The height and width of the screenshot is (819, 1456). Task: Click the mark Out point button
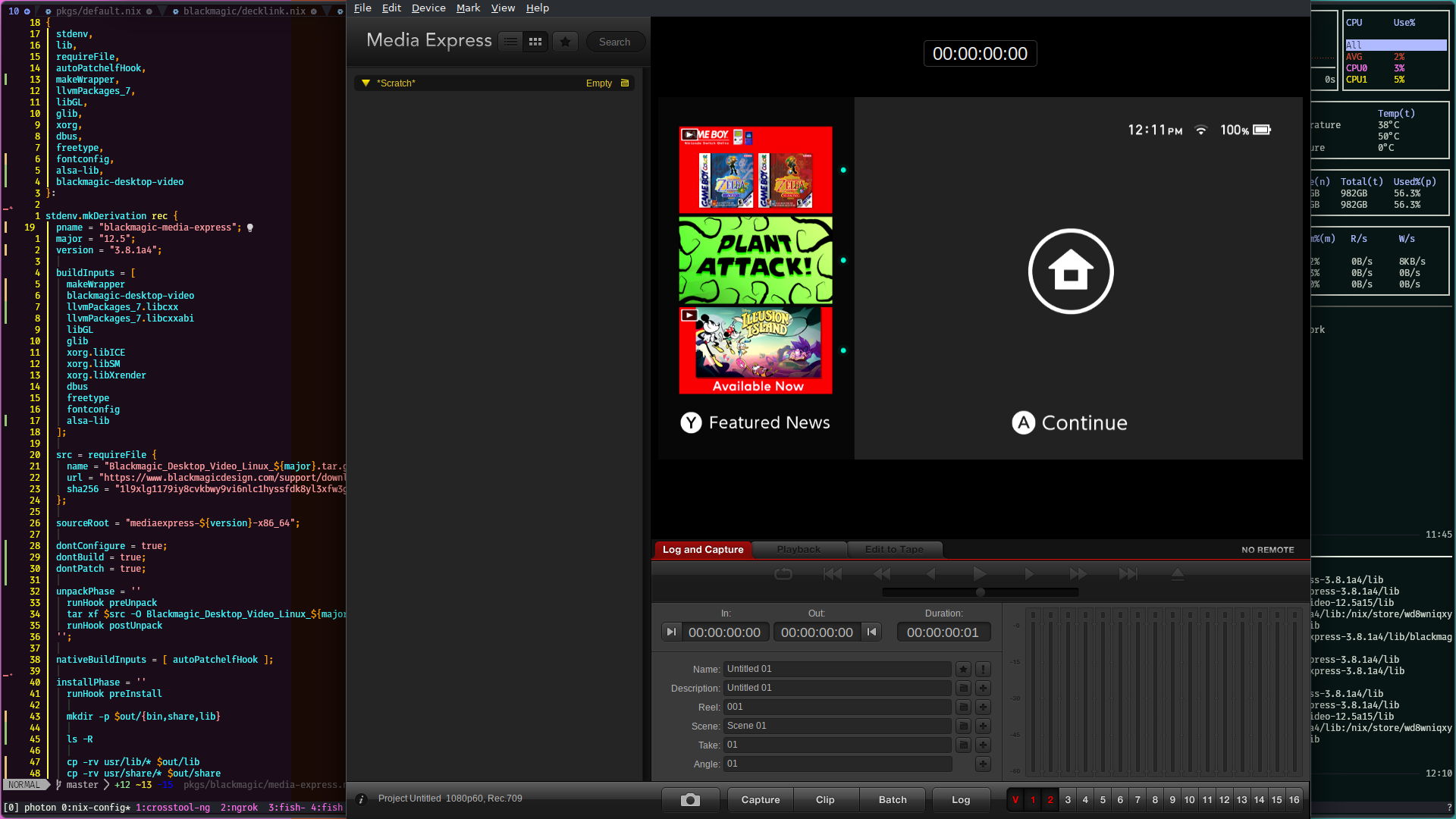[x=871, y=632]
